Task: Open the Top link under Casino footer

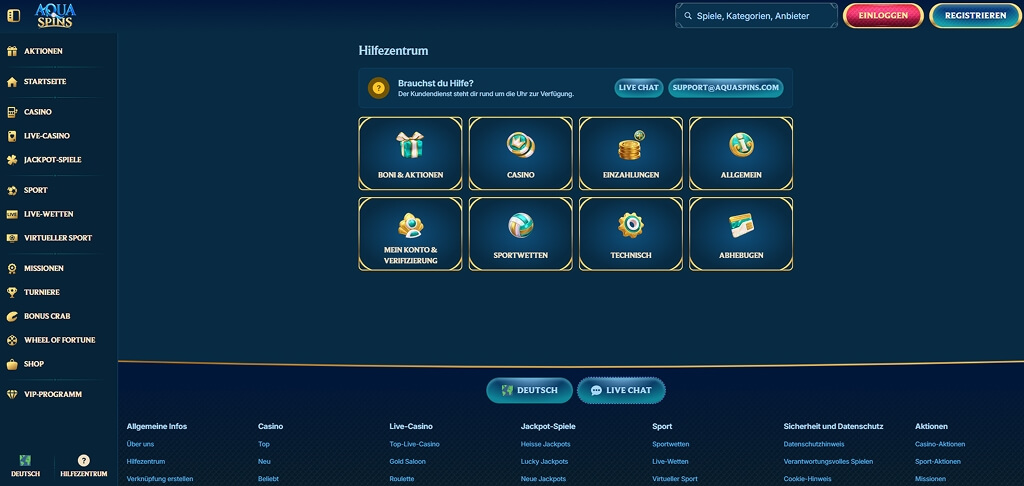Action: click(264, 444)
